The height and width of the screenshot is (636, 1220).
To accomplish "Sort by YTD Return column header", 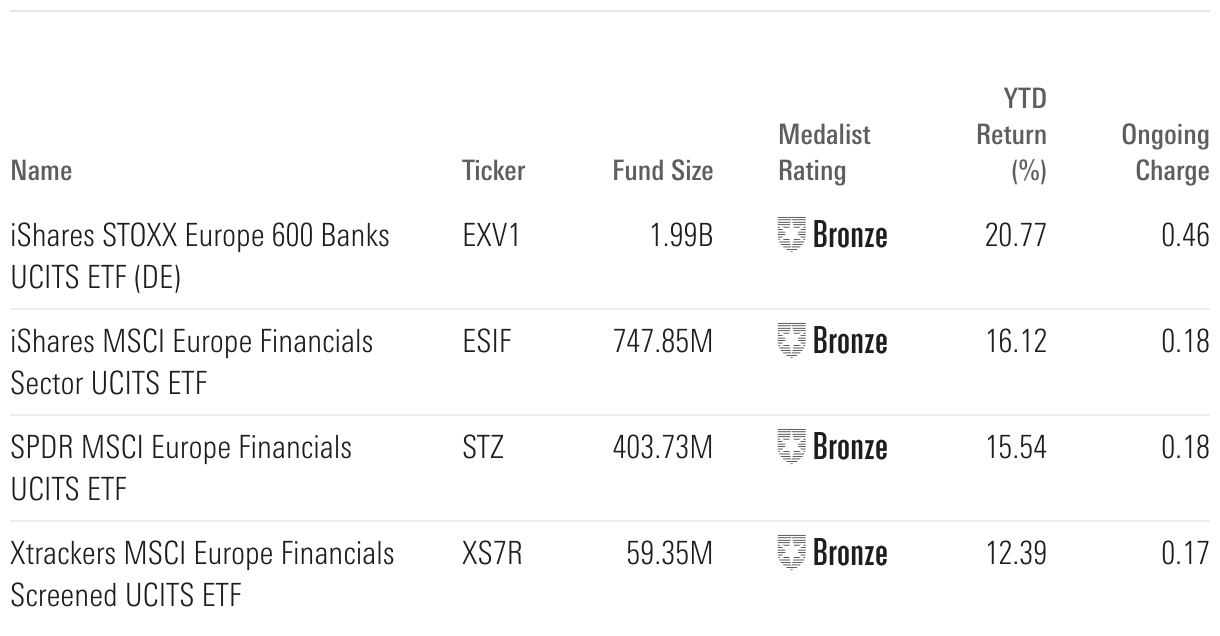I will 1011,135.
